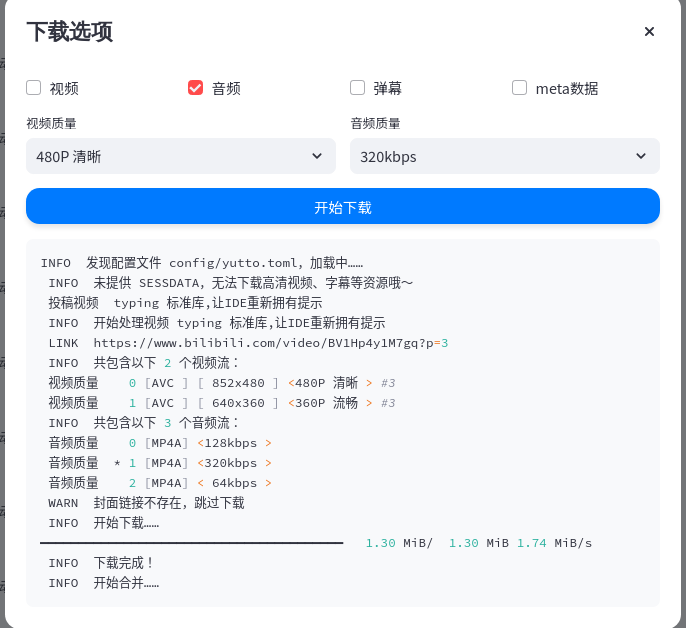
Task: Click the WARN 封面链接不存在 log line
Action: pos(146,503)
